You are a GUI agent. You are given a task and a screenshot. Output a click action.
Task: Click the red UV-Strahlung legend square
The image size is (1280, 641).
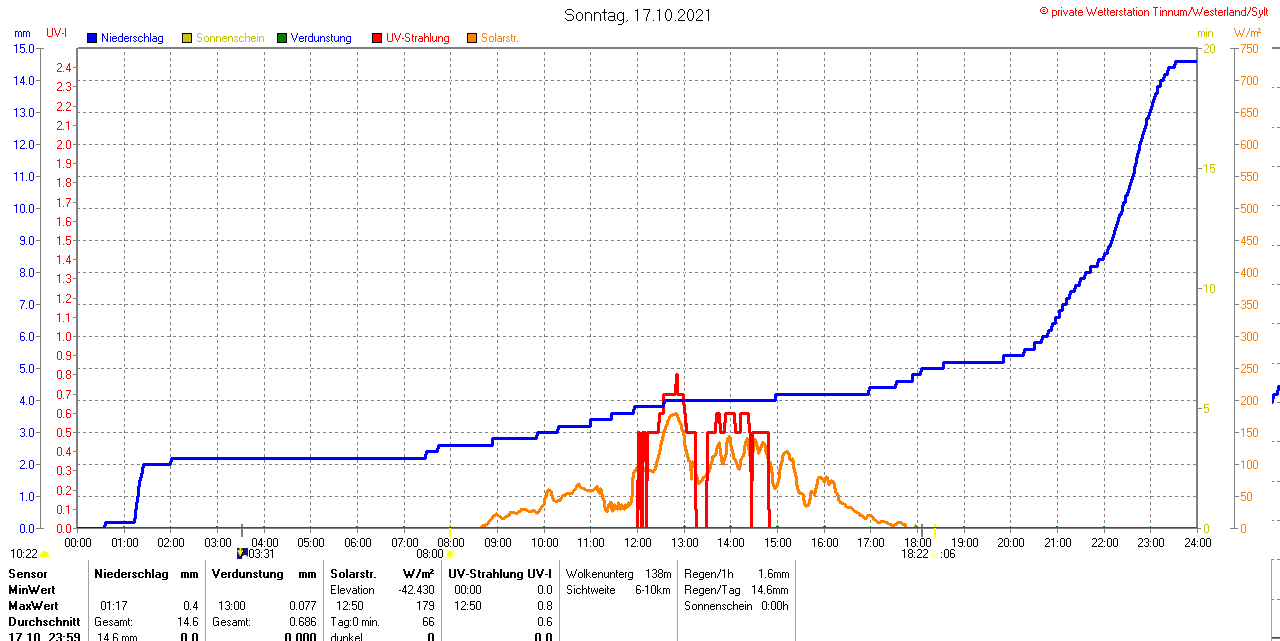(x=377, y=38)
